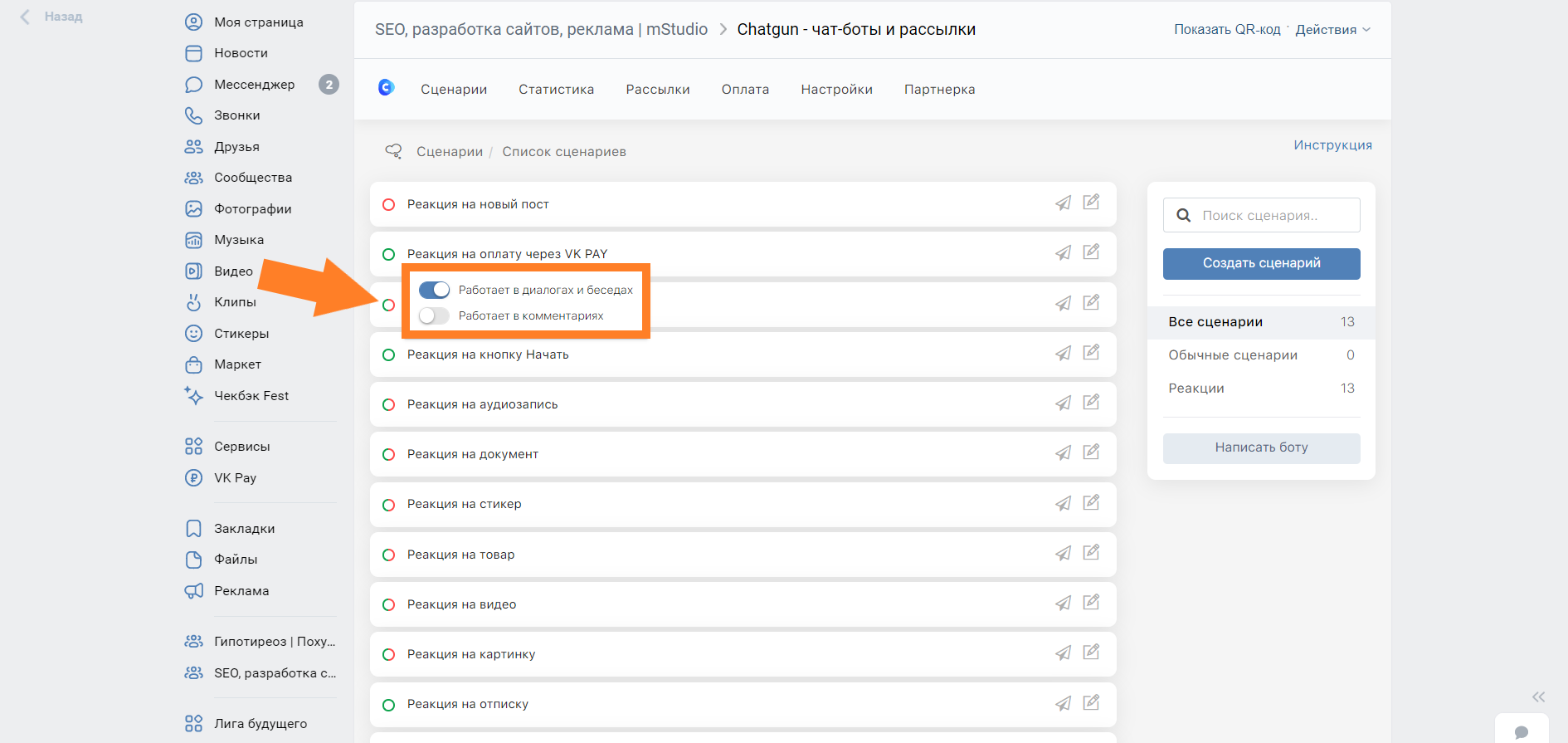Toggle status circle of Реакция на оплату через VK PAY
This screenshot has width=1568, height=743.
[x=388, y=254]
